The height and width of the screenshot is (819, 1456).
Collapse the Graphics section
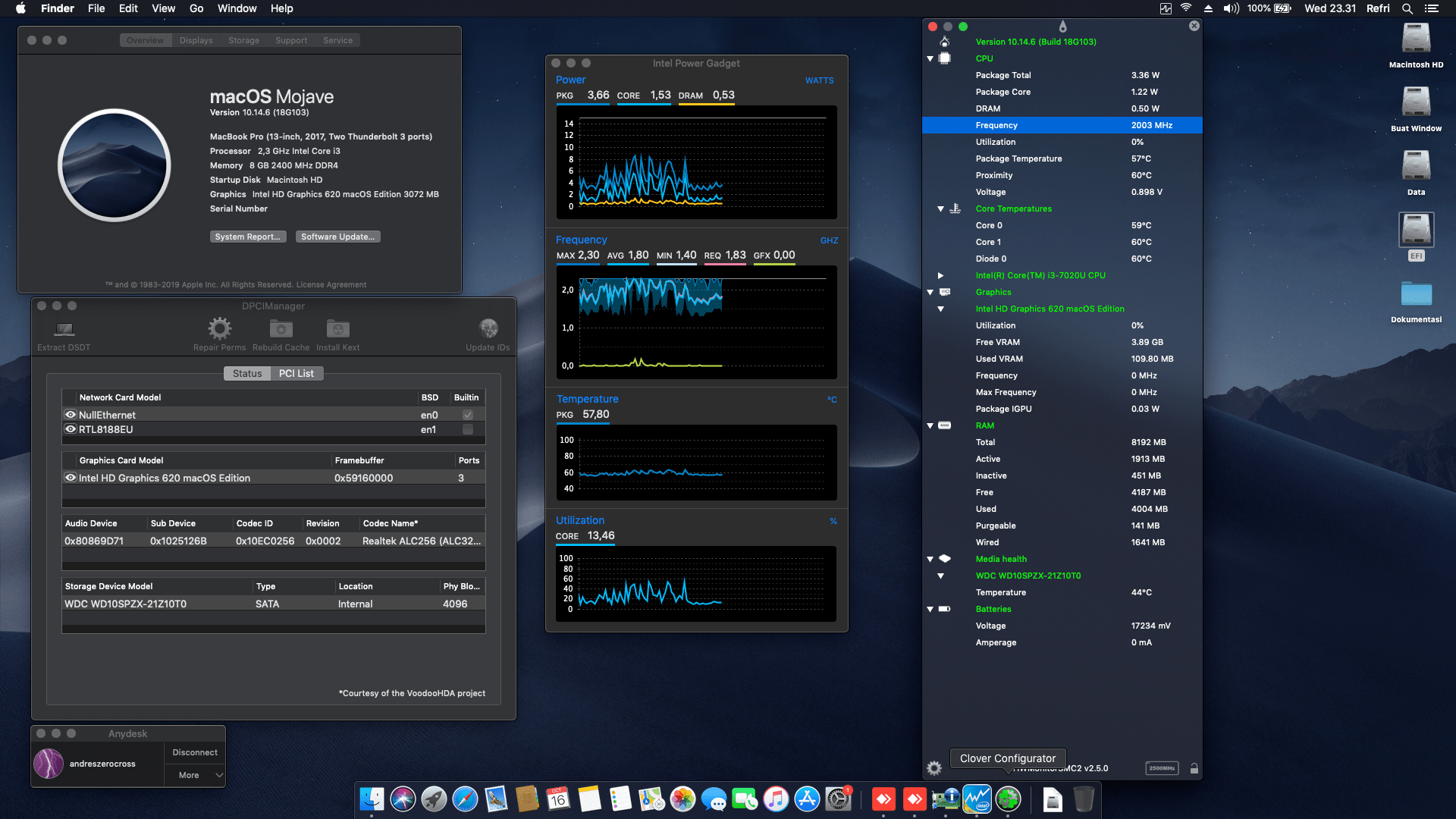(x=930, y=292)
